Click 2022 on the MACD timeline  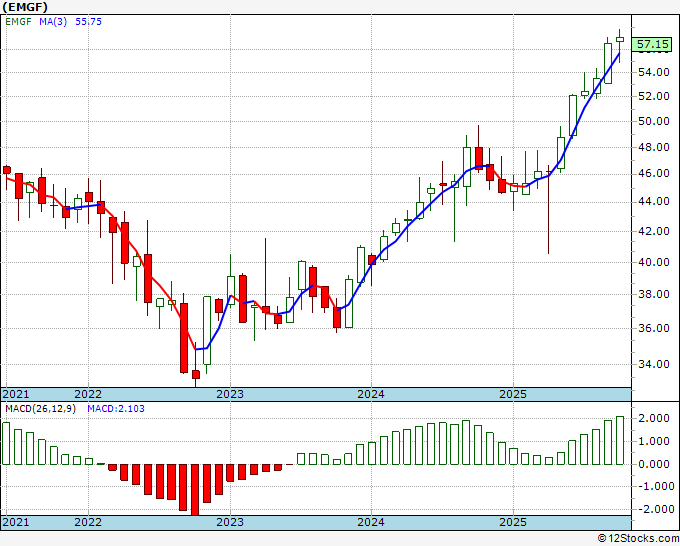(88, 522)
